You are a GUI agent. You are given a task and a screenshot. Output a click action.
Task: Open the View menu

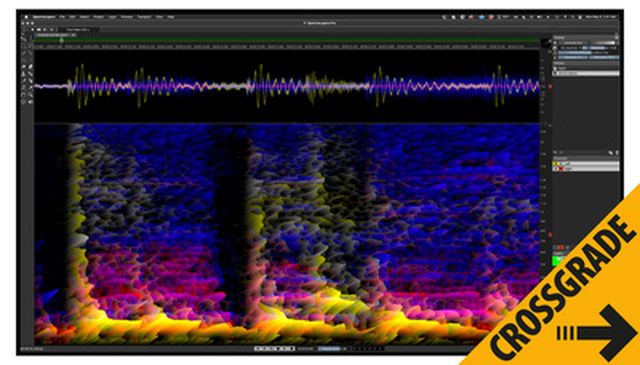coord(159,17)
